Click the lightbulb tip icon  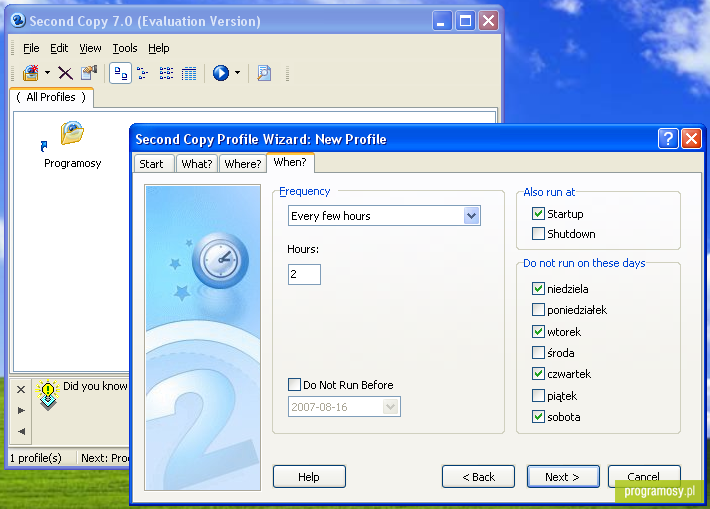48,395
